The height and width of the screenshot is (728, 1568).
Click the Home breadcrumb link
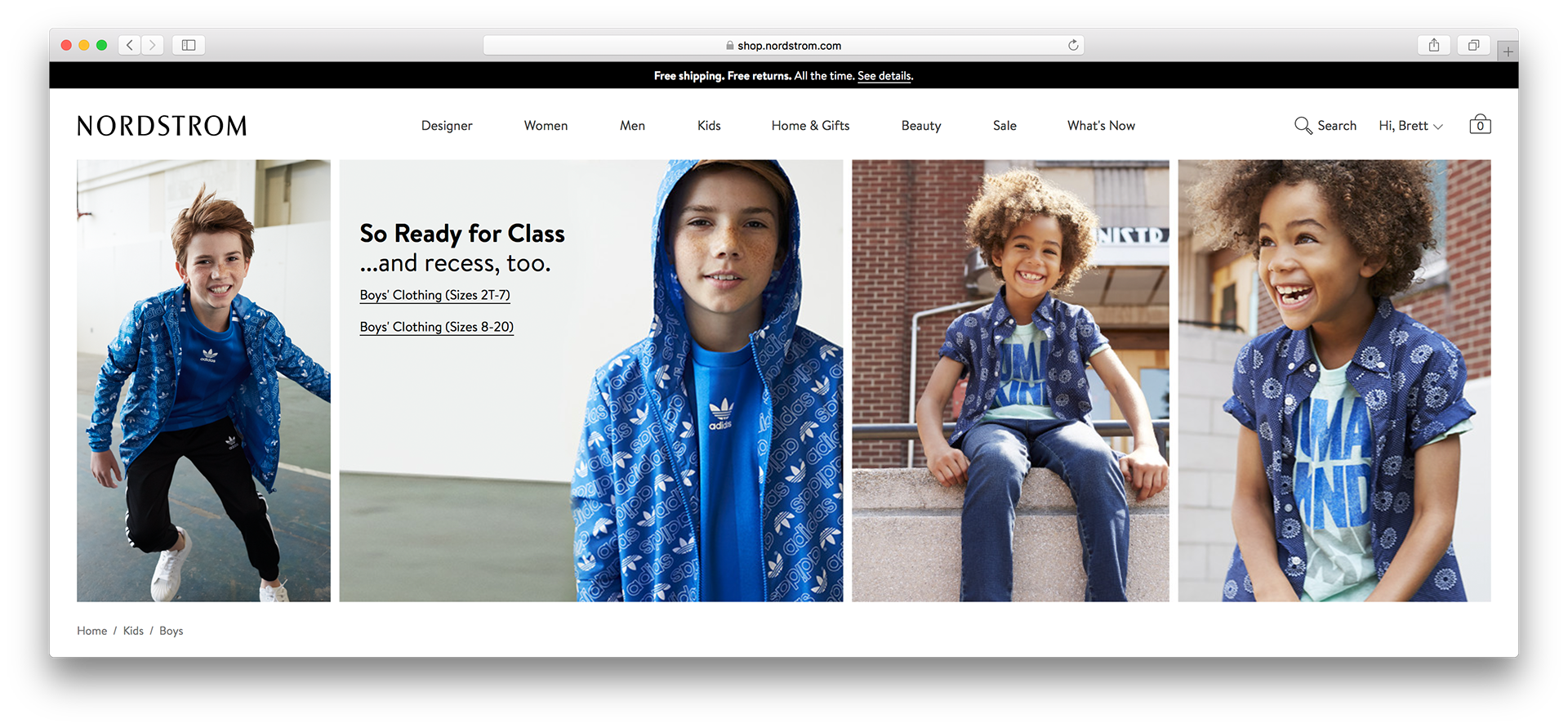click(x=92, y=631)
